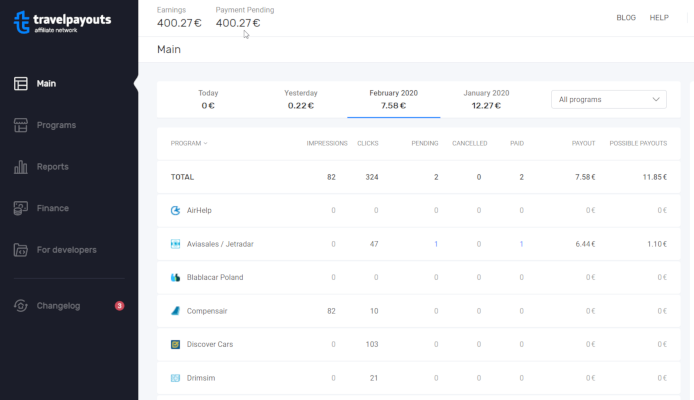Open the Drimsim program name
This screenshot has width=694, height=400.
click(201, 378)
